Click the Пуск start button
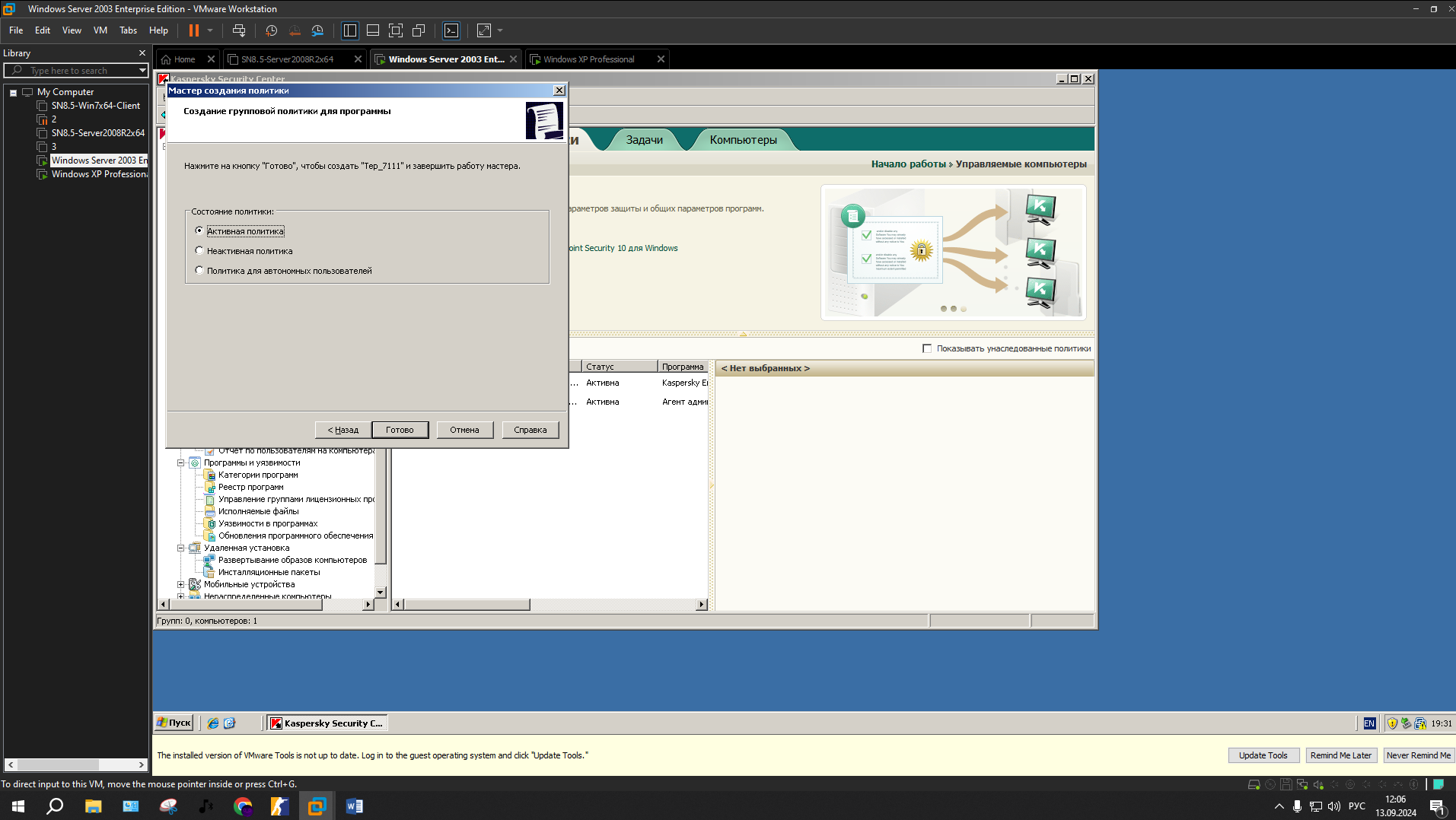 click(174, 723)
